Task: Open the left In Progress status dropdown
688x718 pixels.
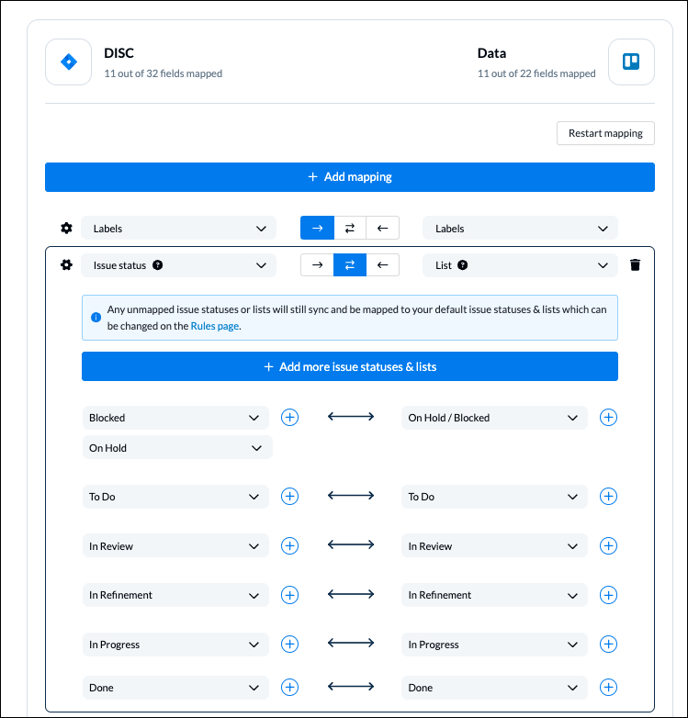Action: (175, 644)
